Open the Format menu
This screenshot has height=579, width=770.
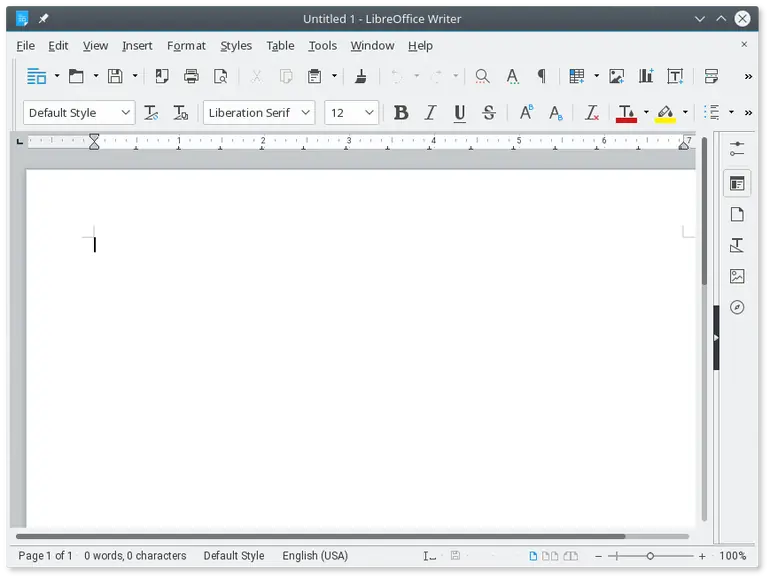tap(186, 46)
